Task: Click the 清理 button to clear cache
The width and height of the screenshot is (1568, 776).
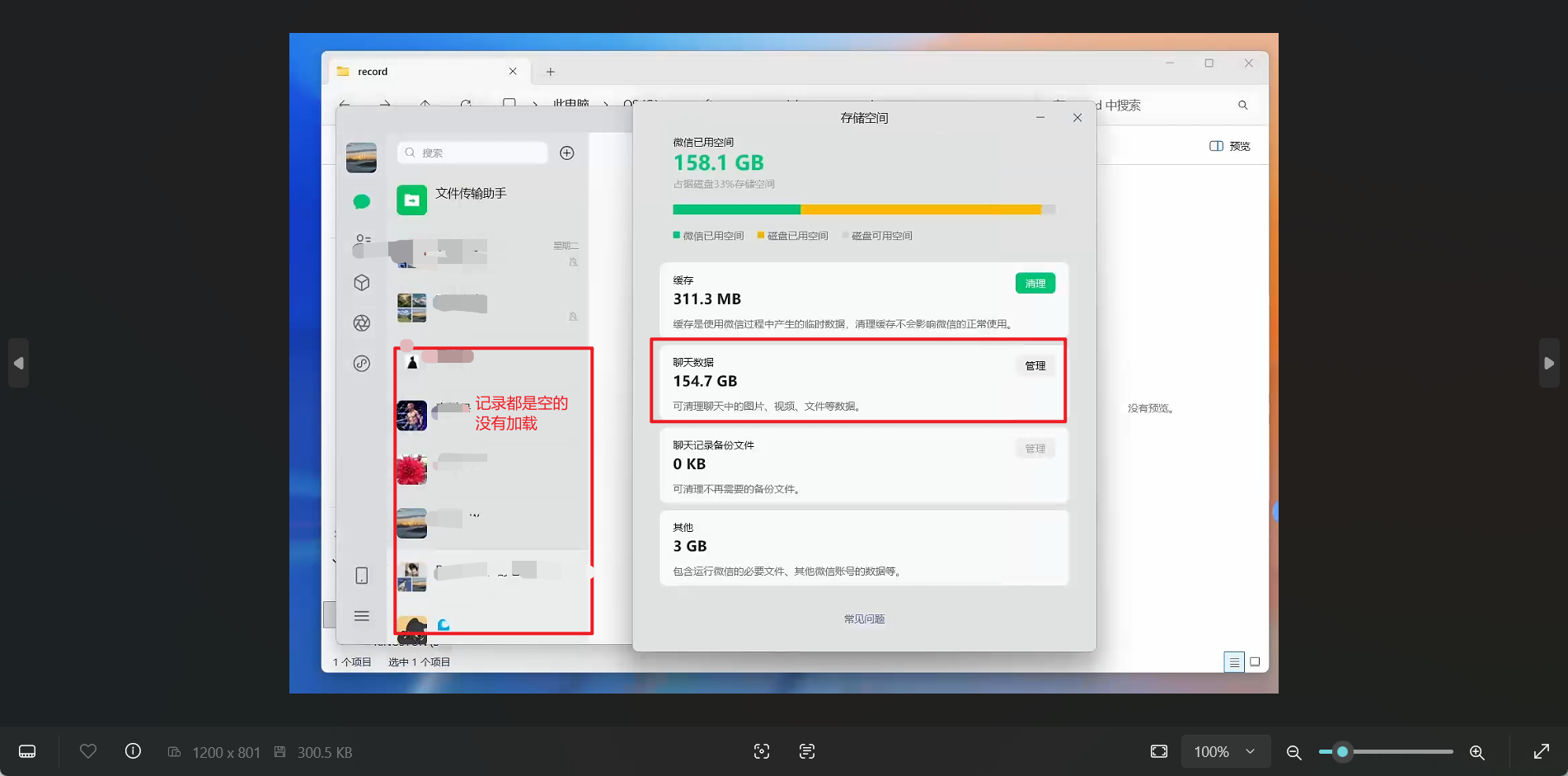Action: pyautogui.click(x=1035, y=283)
